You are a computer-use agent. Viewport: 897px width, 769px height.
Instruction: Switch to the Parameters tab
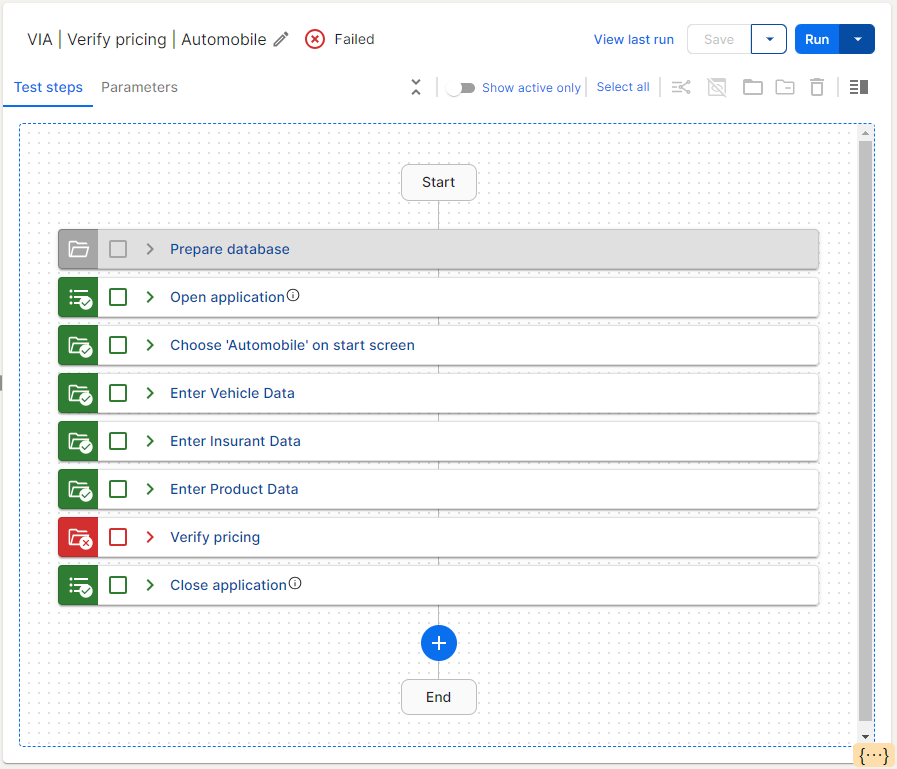click(x=139, y=87)
